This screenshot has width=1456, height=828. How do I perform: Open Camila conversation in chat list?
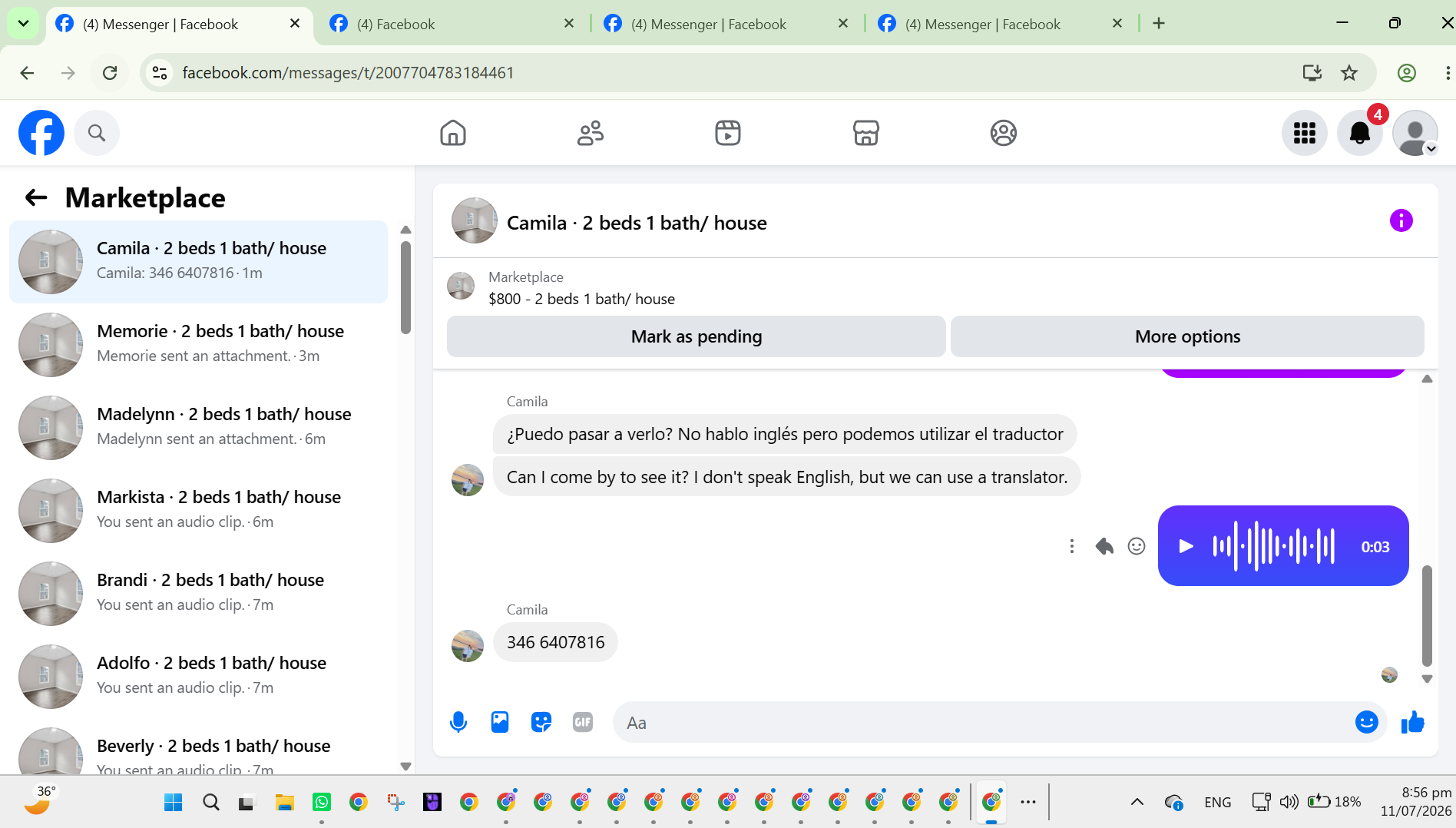(198, 262)
